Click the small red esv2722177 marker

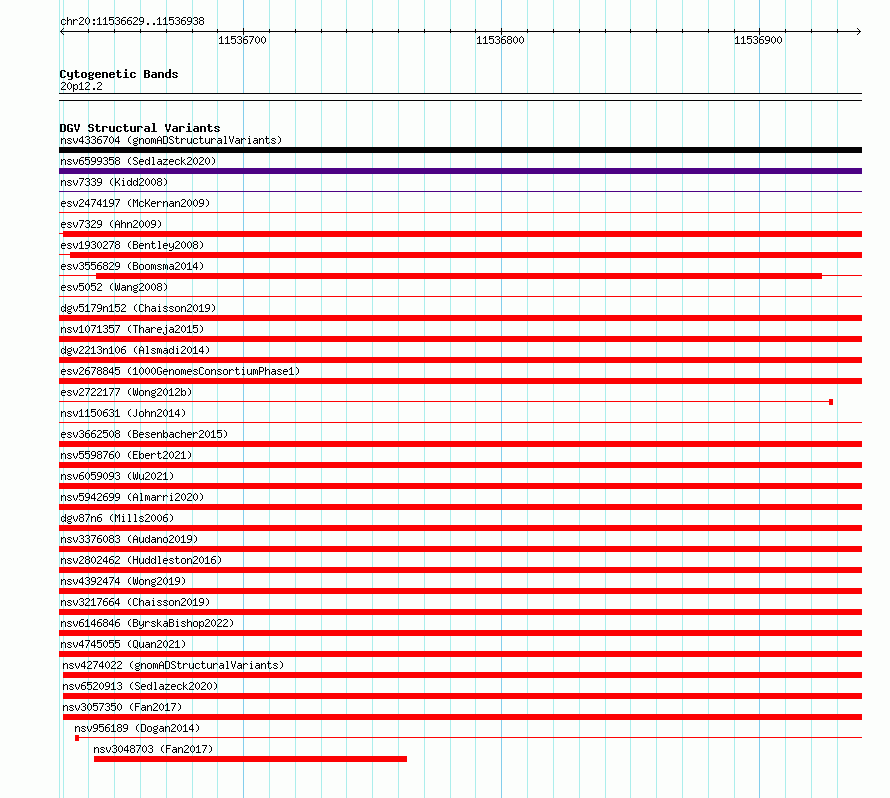[x=831, y=402]
